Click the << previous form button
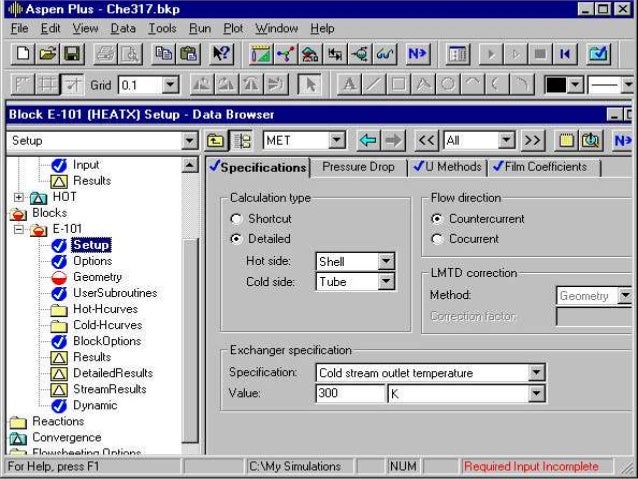This screenshot has height=479, width=638. click(426, 141)
